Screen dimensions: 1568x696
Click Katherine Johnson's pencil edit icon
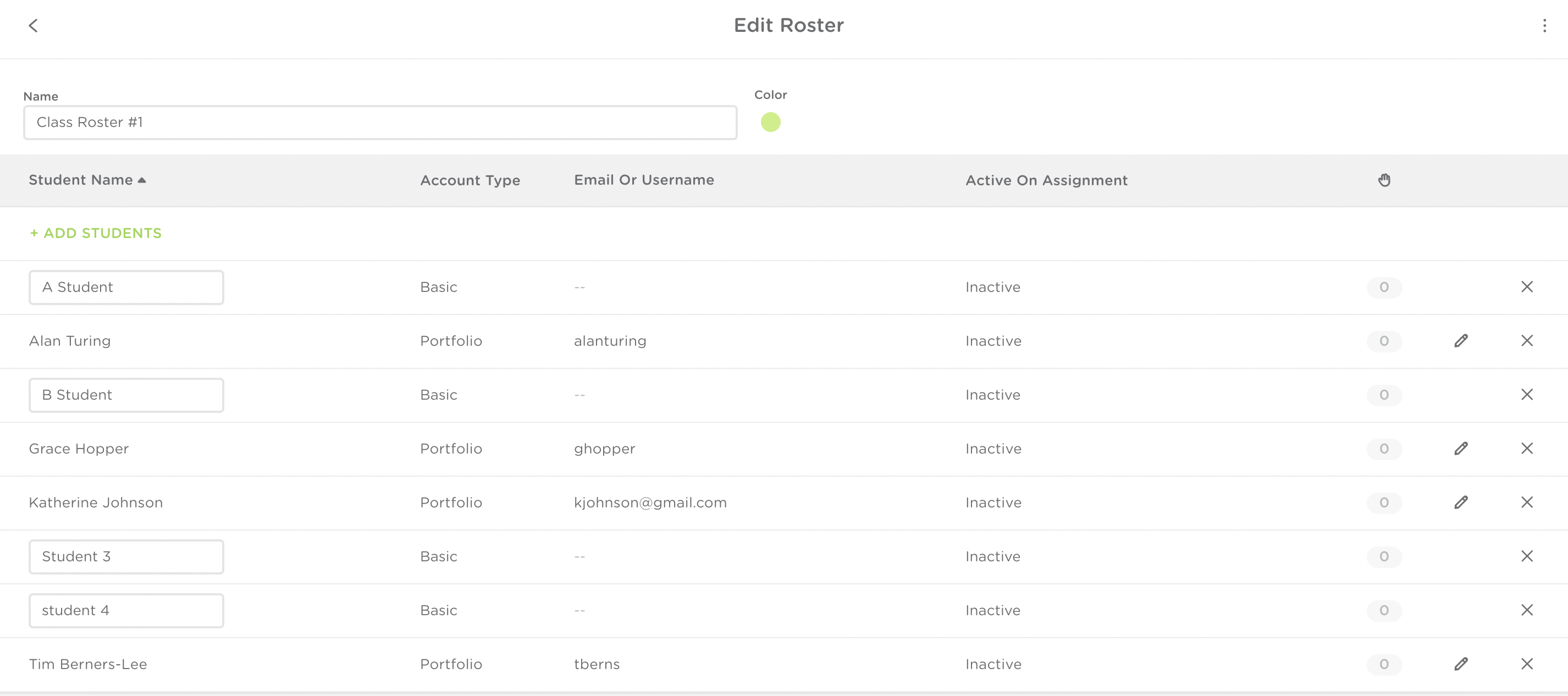[x=1461, y=502]
